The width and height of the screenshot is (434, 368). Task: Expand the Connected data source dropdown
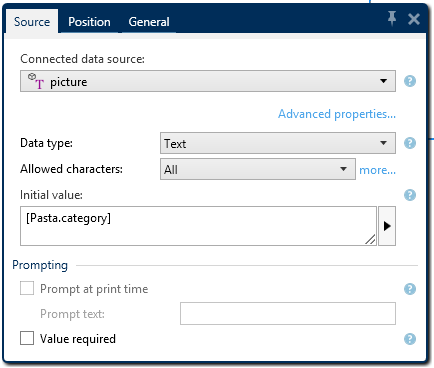(x=208, y=81)
